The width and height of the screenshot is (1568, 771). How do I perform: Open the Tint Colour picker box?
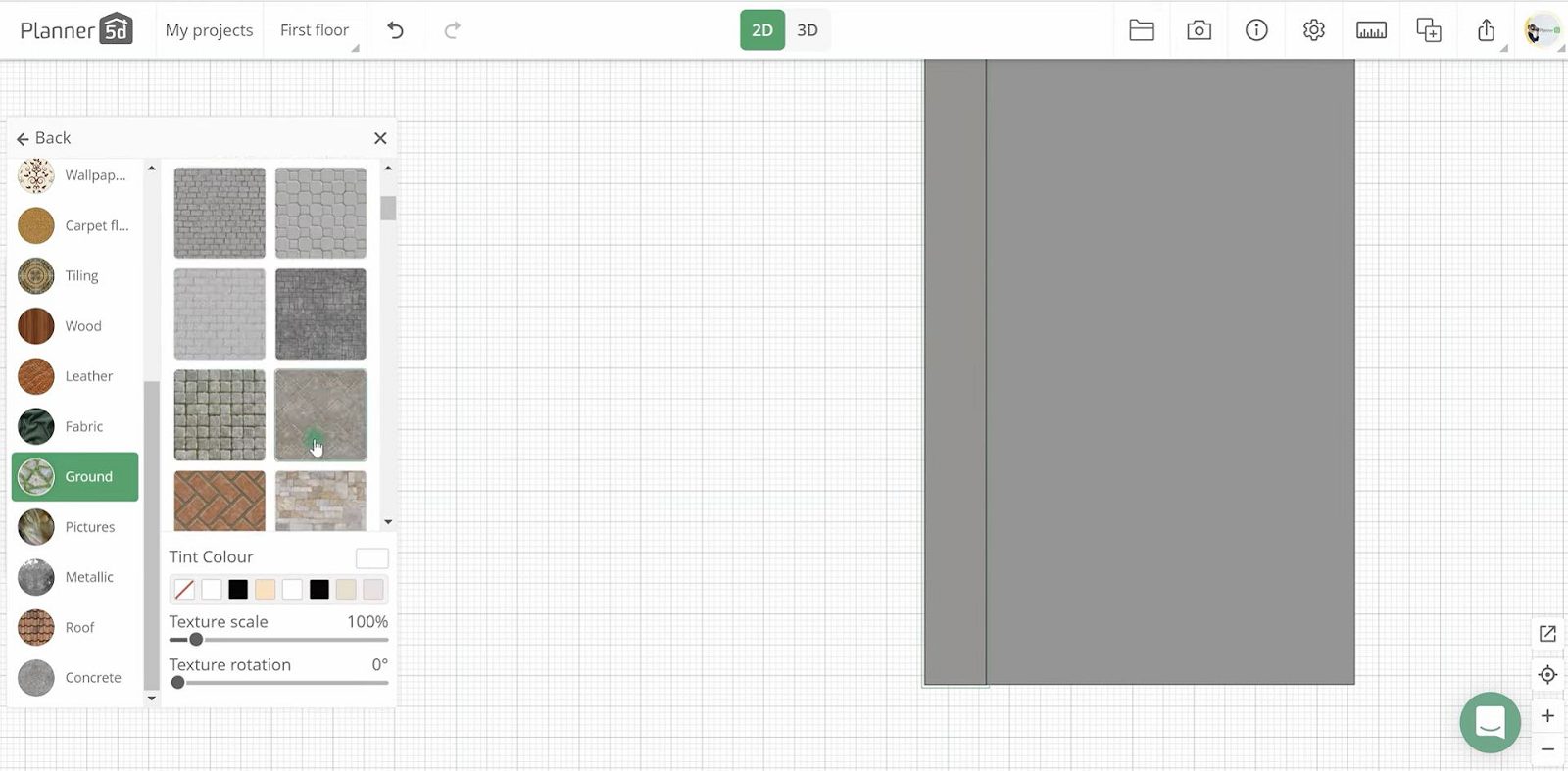pyautogui.click(x=371, y=558)
